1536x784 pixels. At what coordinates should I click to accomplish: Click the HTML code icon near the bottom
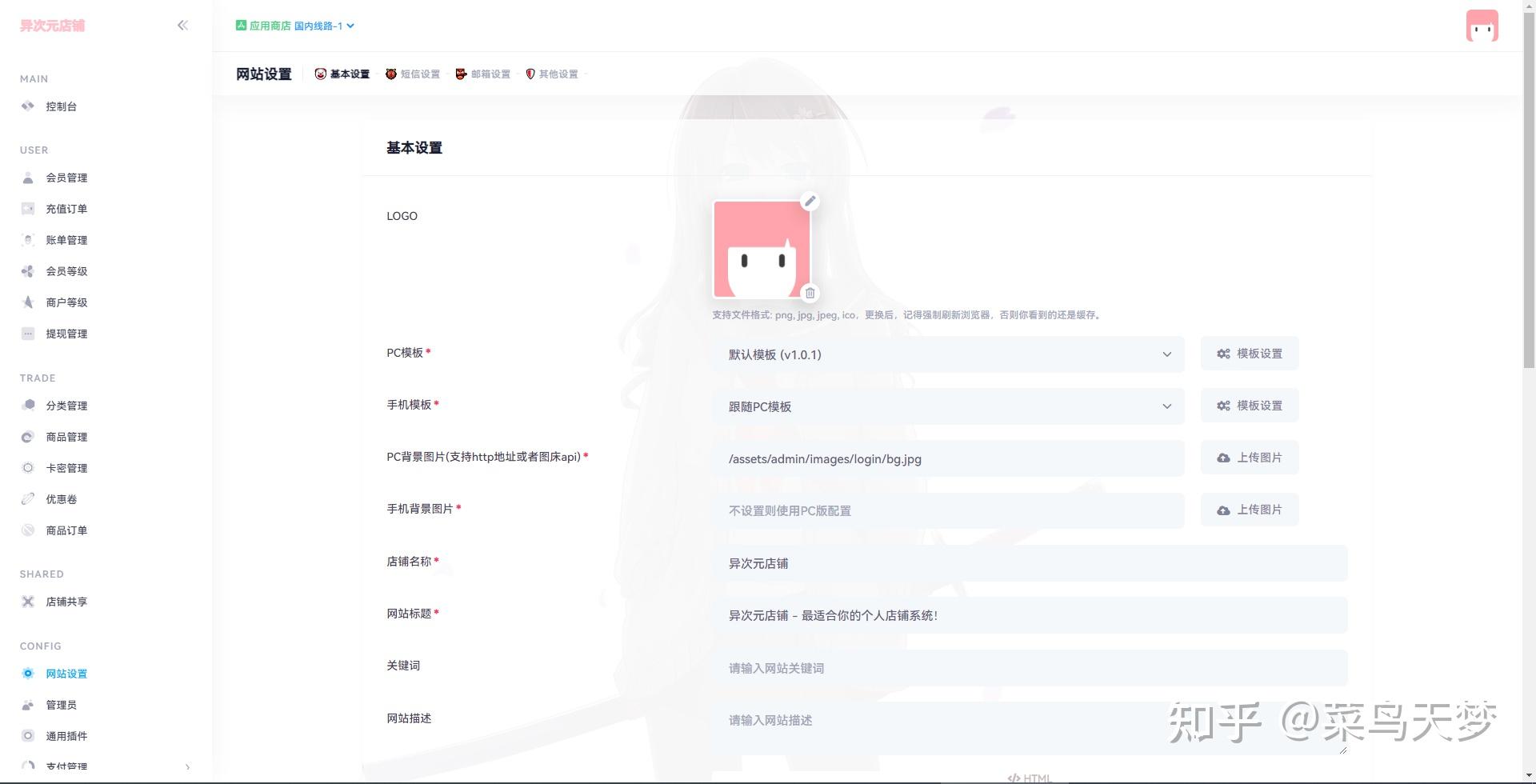(1014, 778)
